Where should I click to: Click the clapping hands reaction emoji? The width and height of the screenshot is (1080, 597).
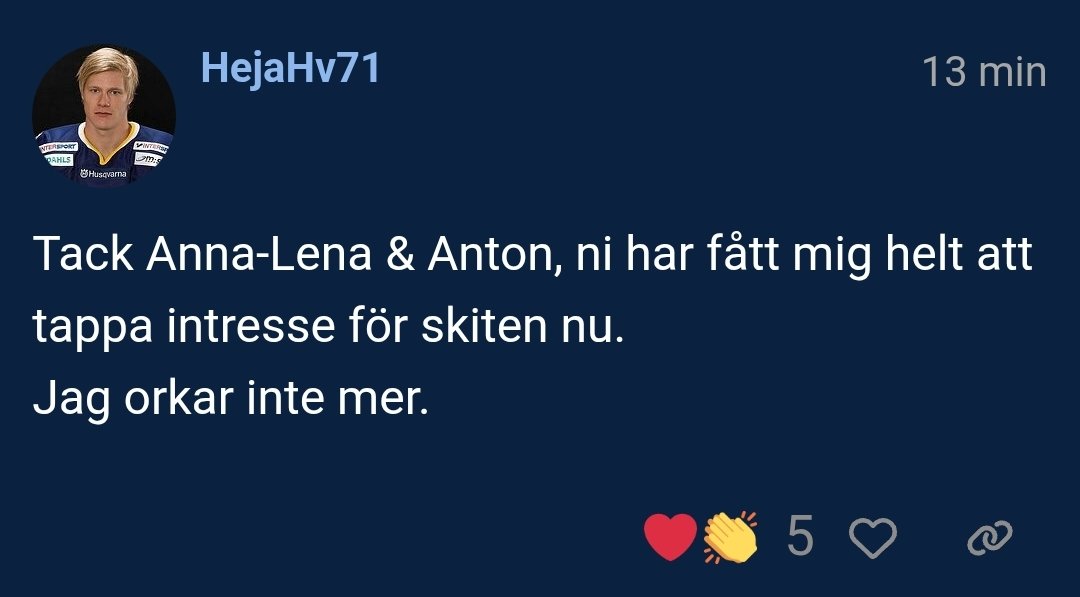point(730,538)
